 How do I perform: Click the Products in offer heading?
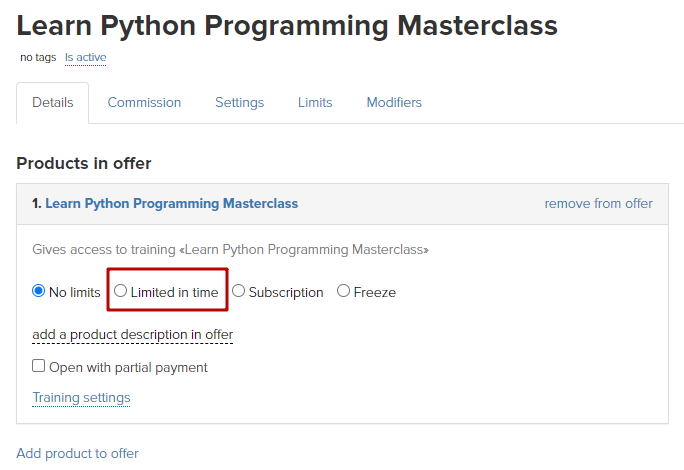pos(84,164)
